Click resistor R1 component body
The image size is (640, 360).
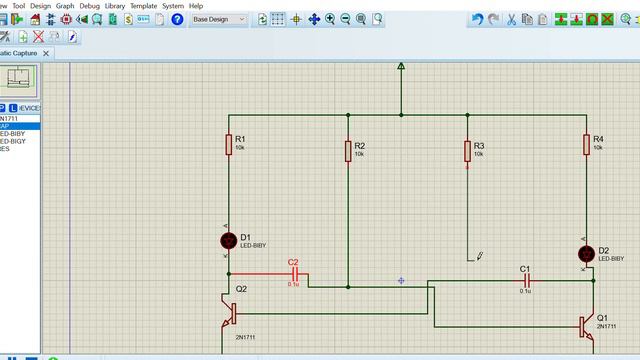(x=229, y=144)
